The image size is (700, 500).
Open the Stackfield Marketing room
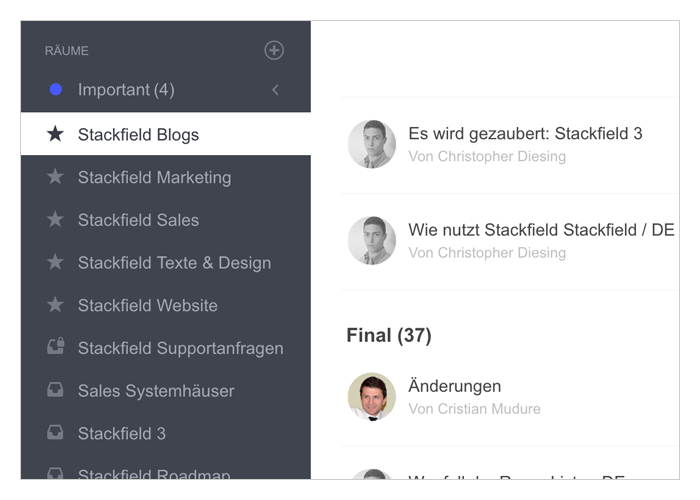[x=154, y=177]
